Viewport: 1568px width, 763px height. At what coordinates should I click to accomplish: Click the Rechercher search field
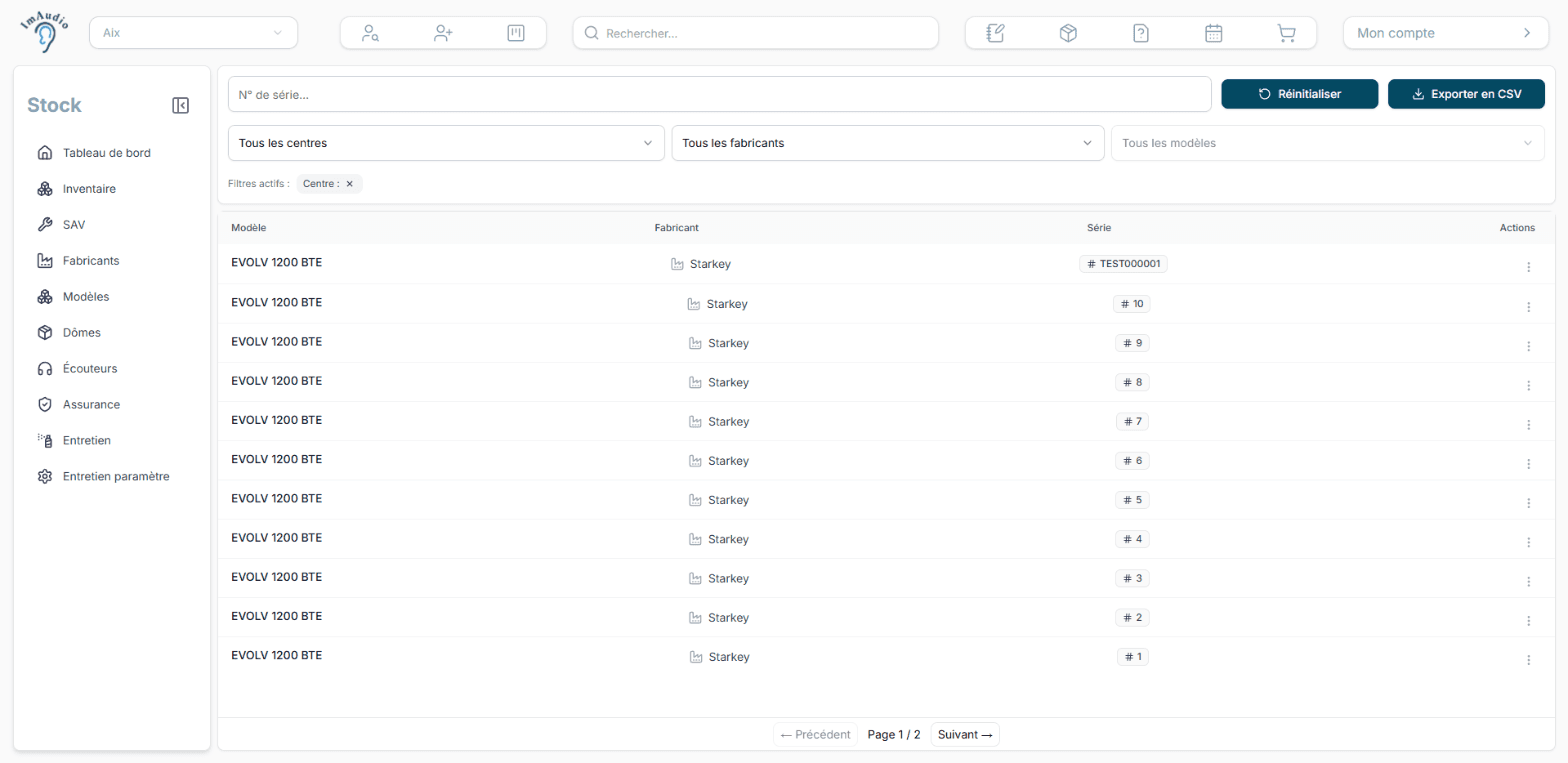tap(756, 33)
